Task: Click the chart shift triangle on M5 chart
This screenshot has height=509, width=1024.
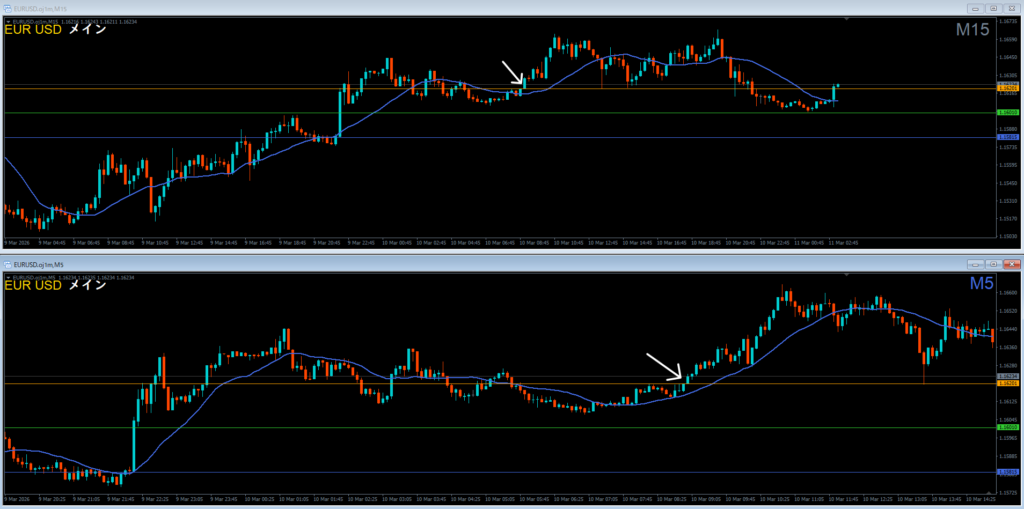Action: click(x=847, y=275)
